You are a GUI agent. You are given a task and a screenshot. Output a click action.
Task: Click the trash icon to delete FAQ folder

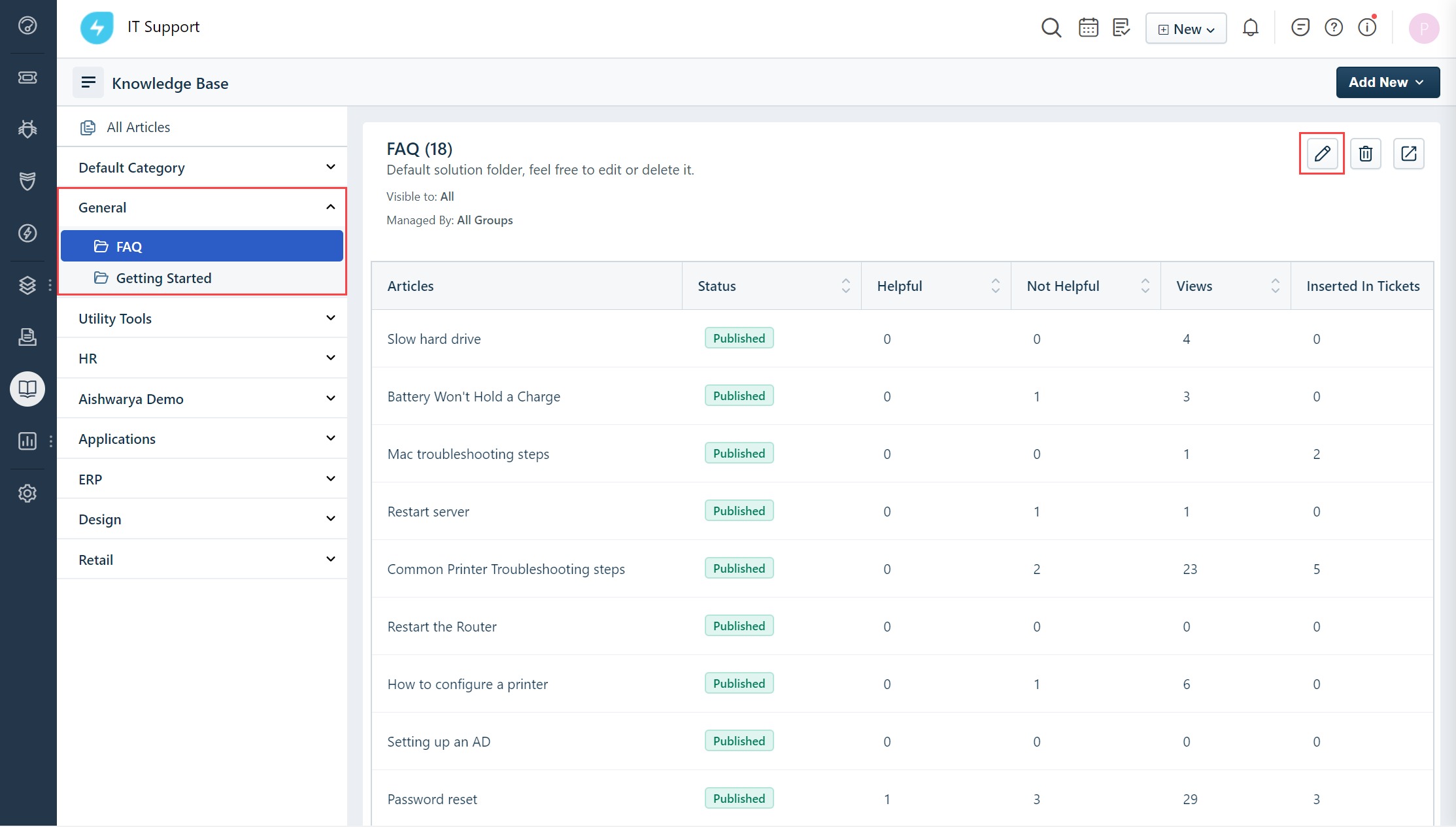[1365, 154]
